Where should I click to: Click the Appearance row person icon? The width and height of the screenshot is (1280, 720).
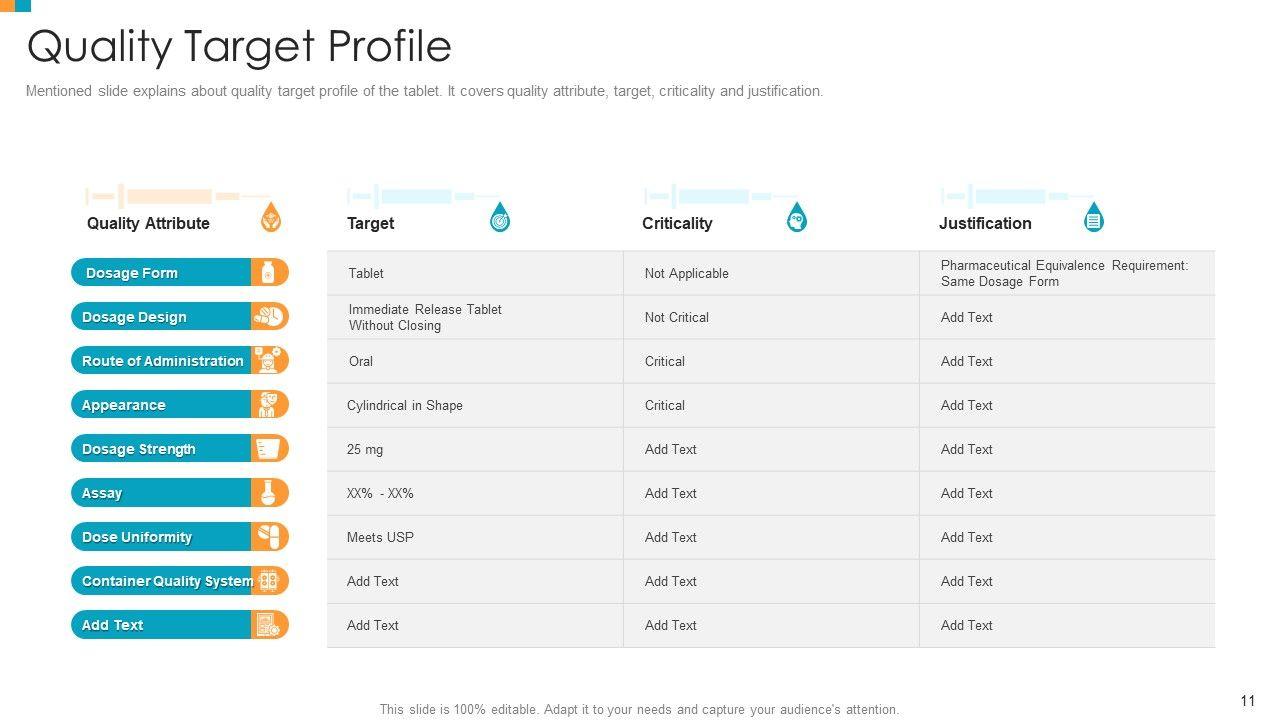[x=268, y=404]
